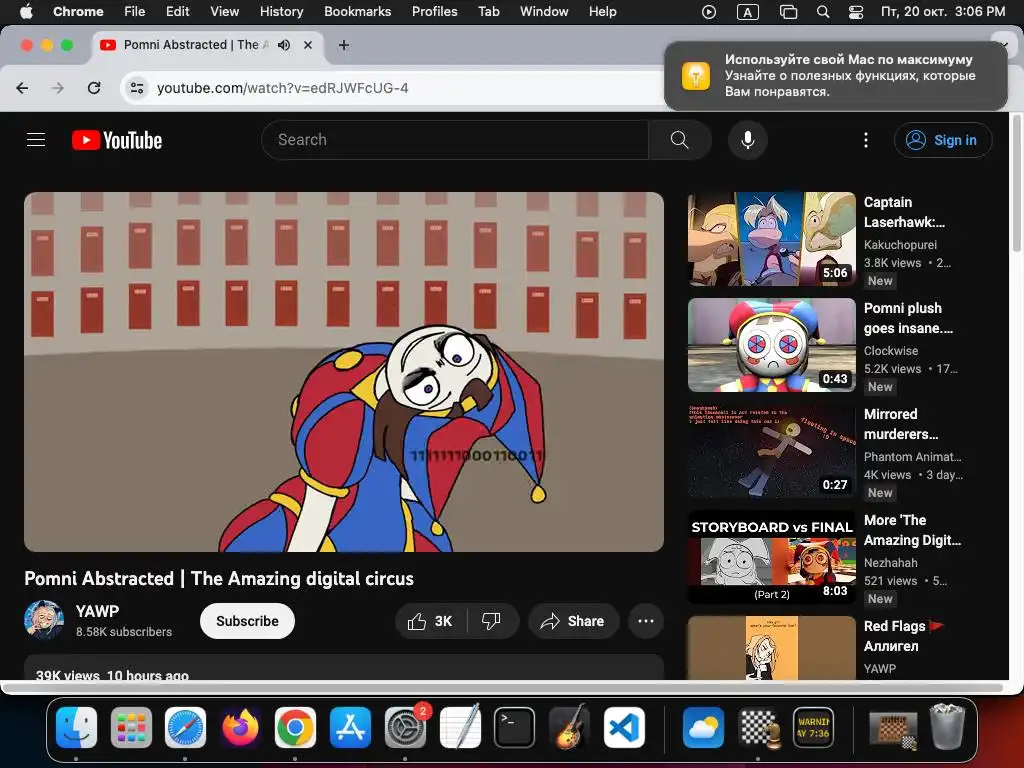Screen dimensions: 1024x768
Task: Play or pause the main video player
Action: coord(344,372)
